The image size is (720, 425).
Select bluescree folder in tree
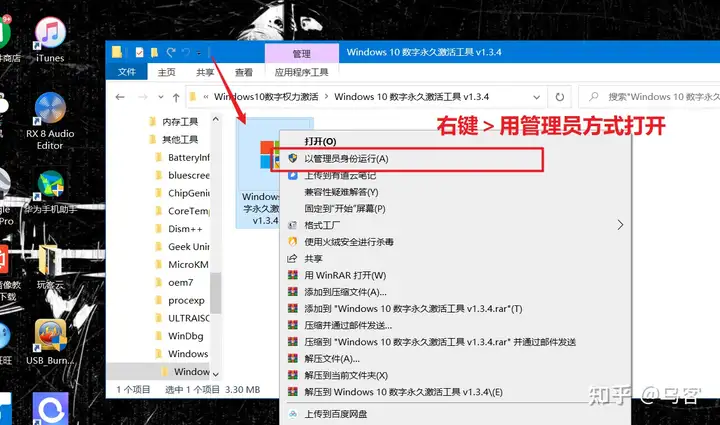188,175
